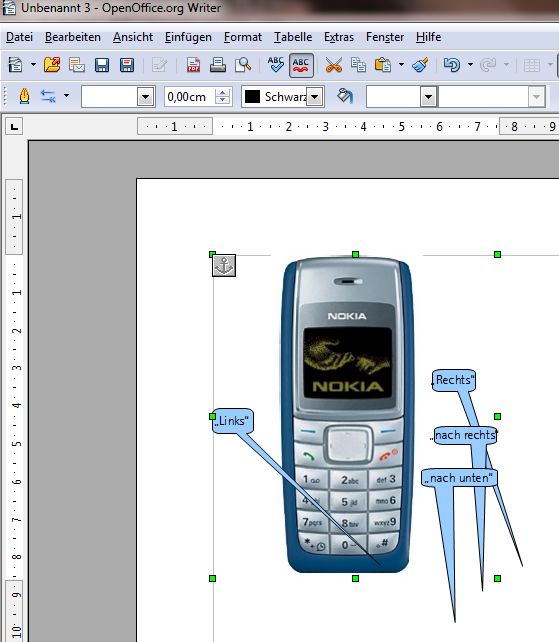The width and height of the screenshot is (559, 642).
Task: Open the Area Style dropdown
Action: (428, 97)
